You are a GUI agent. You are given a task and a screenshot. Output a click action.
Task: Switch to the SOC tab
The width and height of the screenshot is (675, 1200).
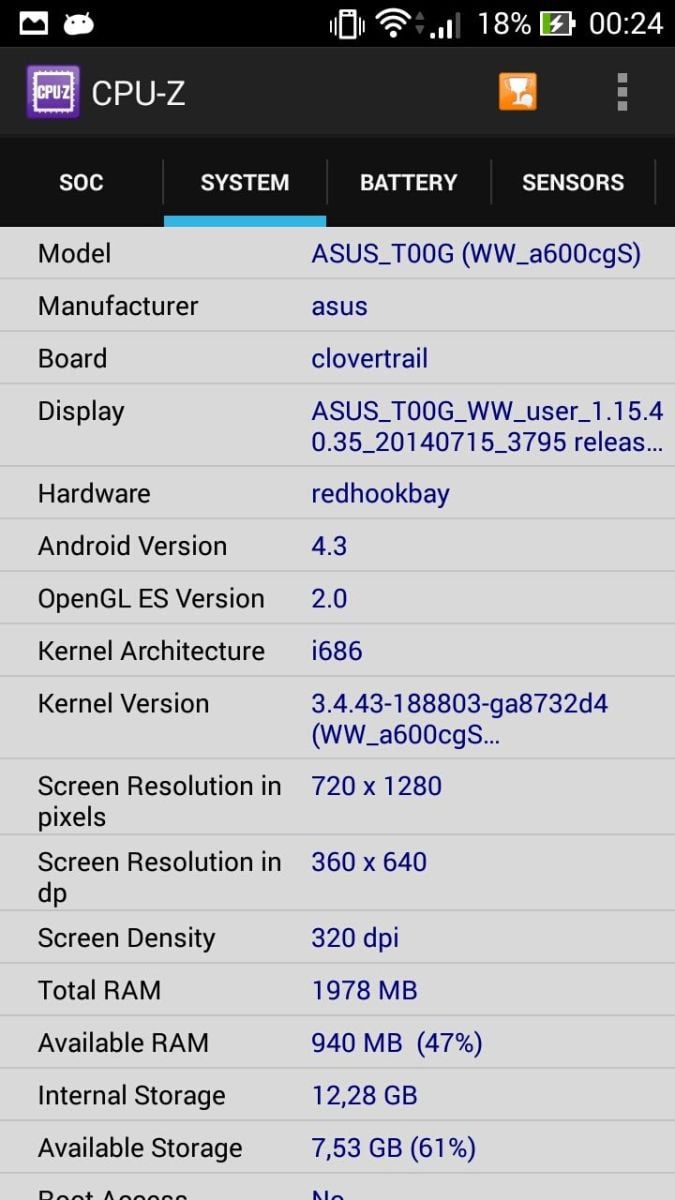tap(81, 182)
